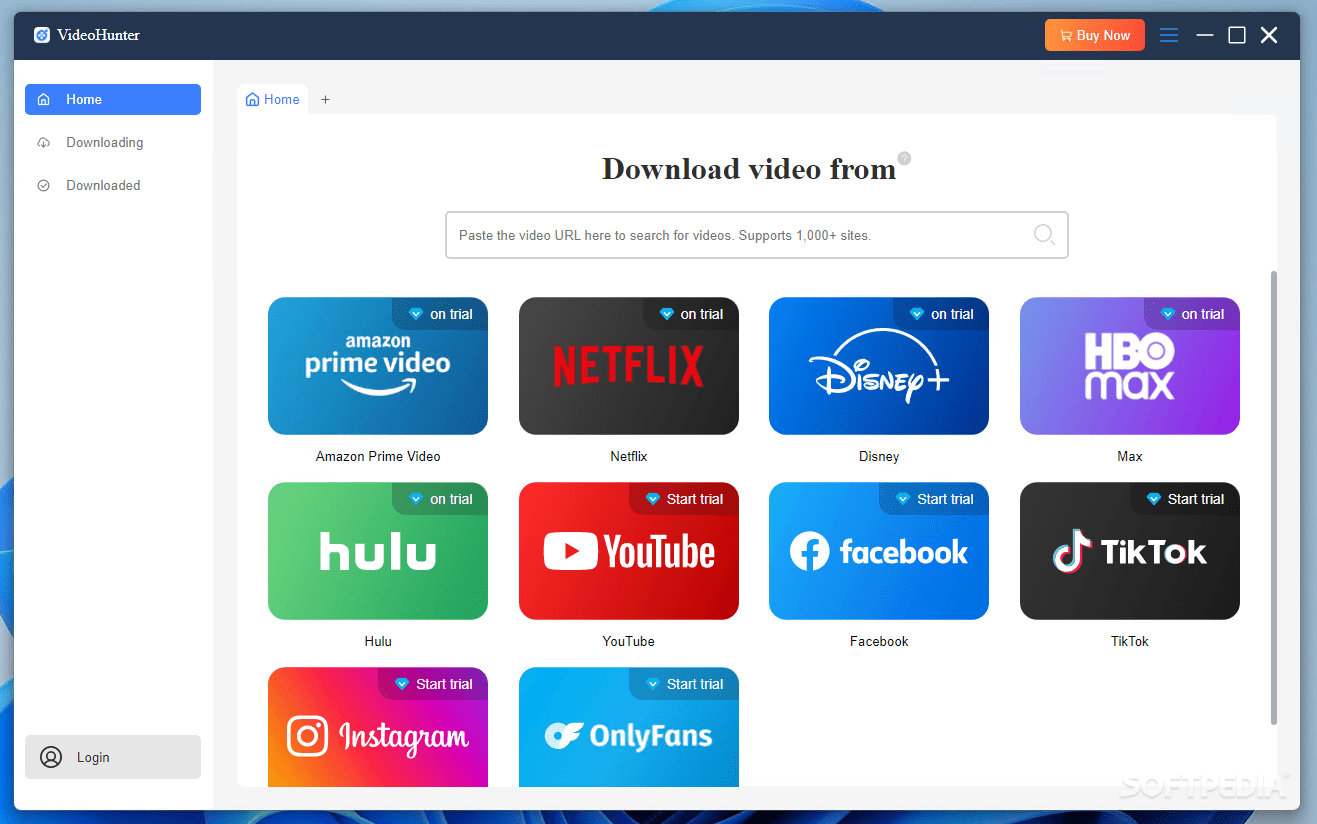Open the Disney+ service tile
The height and width of the screenshot is (824, 1317).
pyautogui.click(x=879, y=366)
